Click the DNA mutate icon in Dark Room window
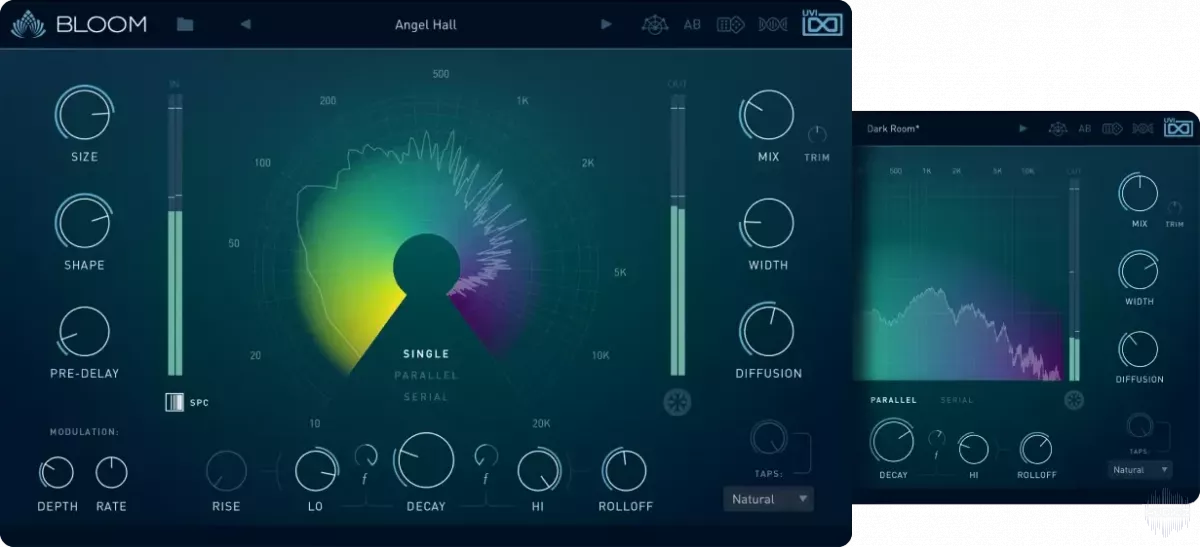The height and width of the screenshot is (547, 1200). (1143, 128)
